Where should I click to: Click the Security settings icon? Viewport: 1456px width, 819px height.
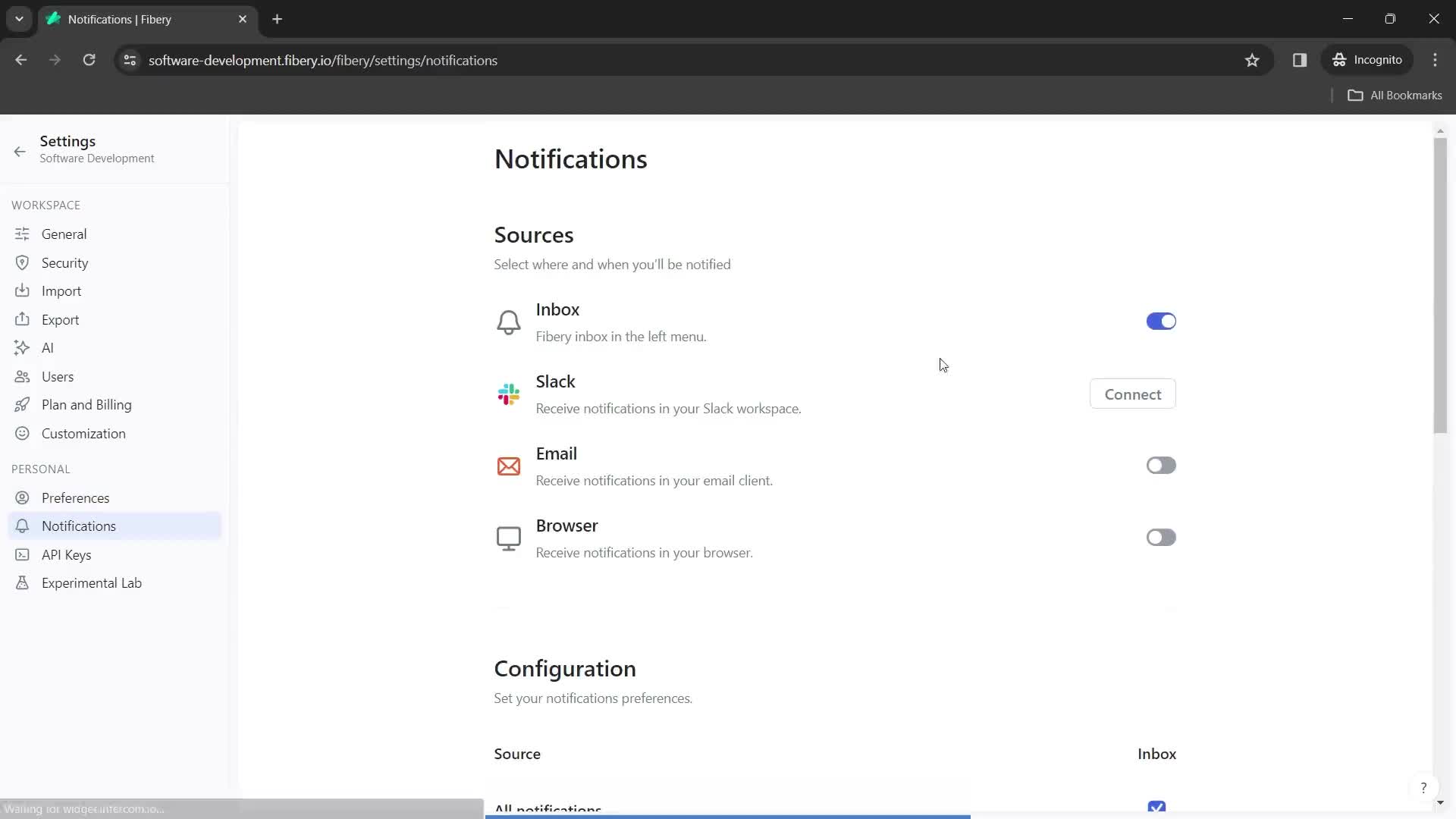coord(22,262)
